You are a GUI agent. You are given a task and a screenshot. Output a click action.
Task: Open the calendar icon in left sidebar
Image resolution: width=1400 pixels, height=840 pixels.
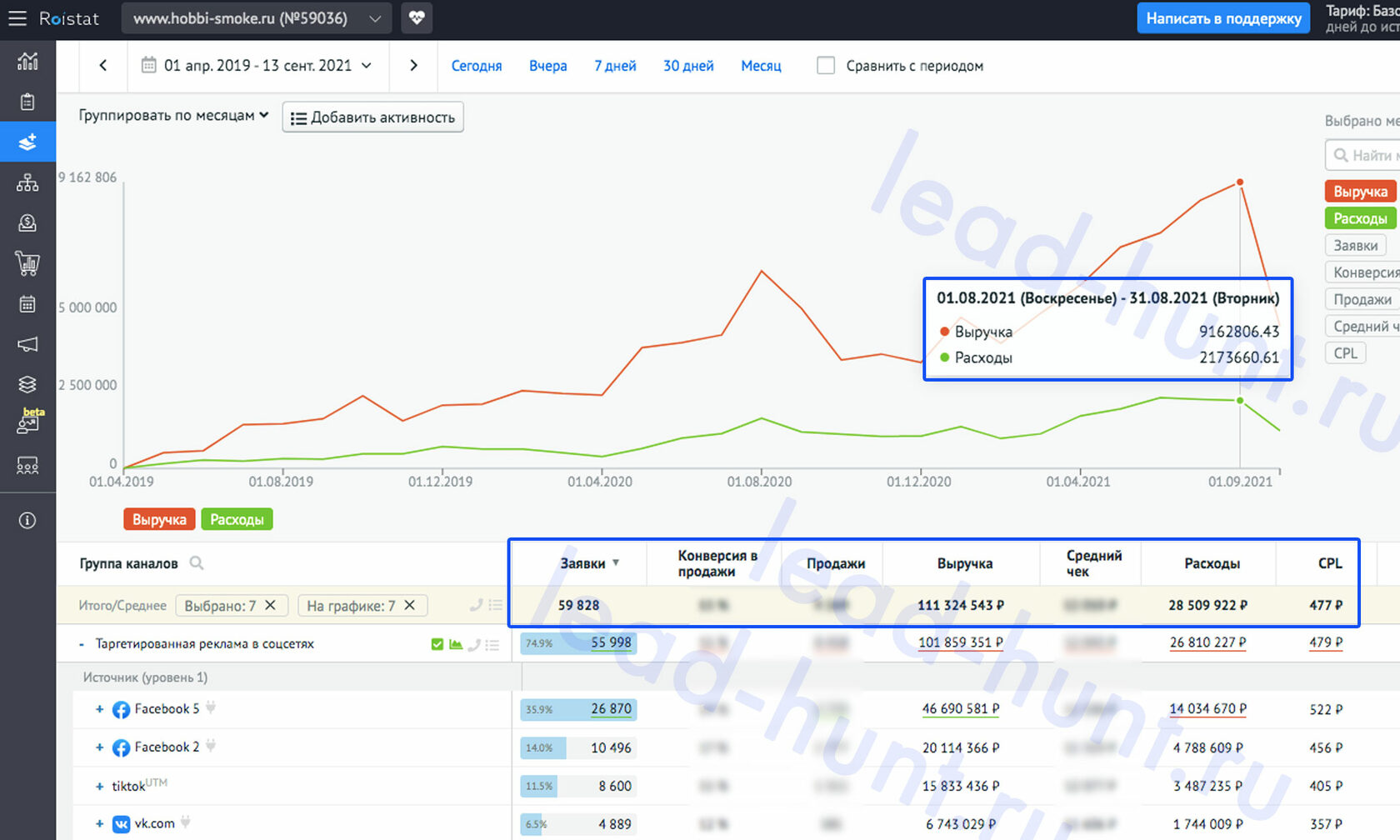(27, 304)
